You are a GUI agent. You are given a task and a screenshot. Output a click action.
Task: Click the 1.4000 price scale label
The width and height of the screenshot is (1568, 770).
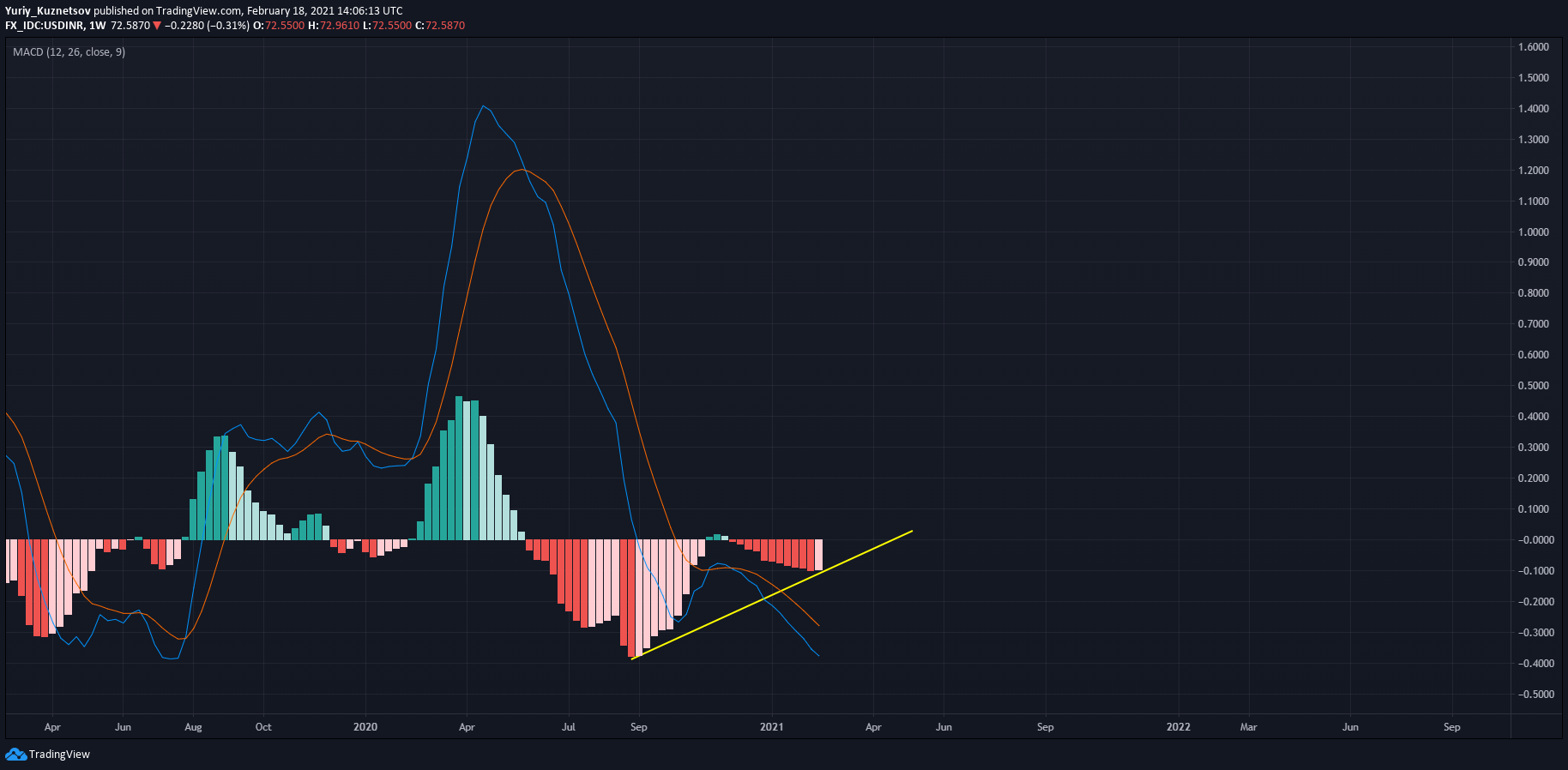point(1534,109)
